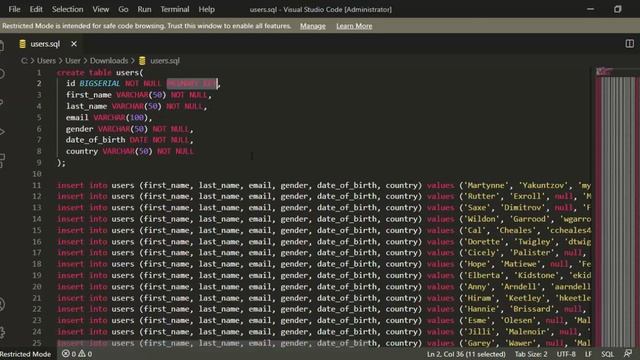Click line number 11 in the gutter

37,185
